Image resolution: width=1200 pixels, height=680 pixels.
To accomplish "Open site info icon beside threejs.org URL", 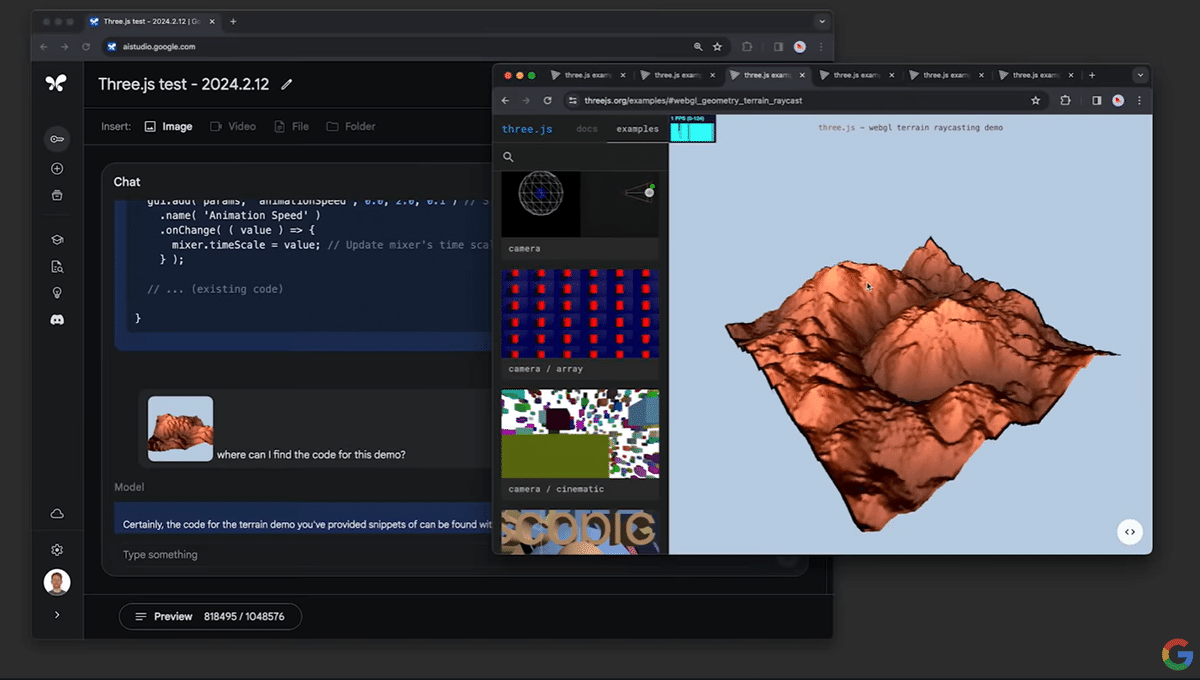I will pyautogui.click(x=573, y=100).
